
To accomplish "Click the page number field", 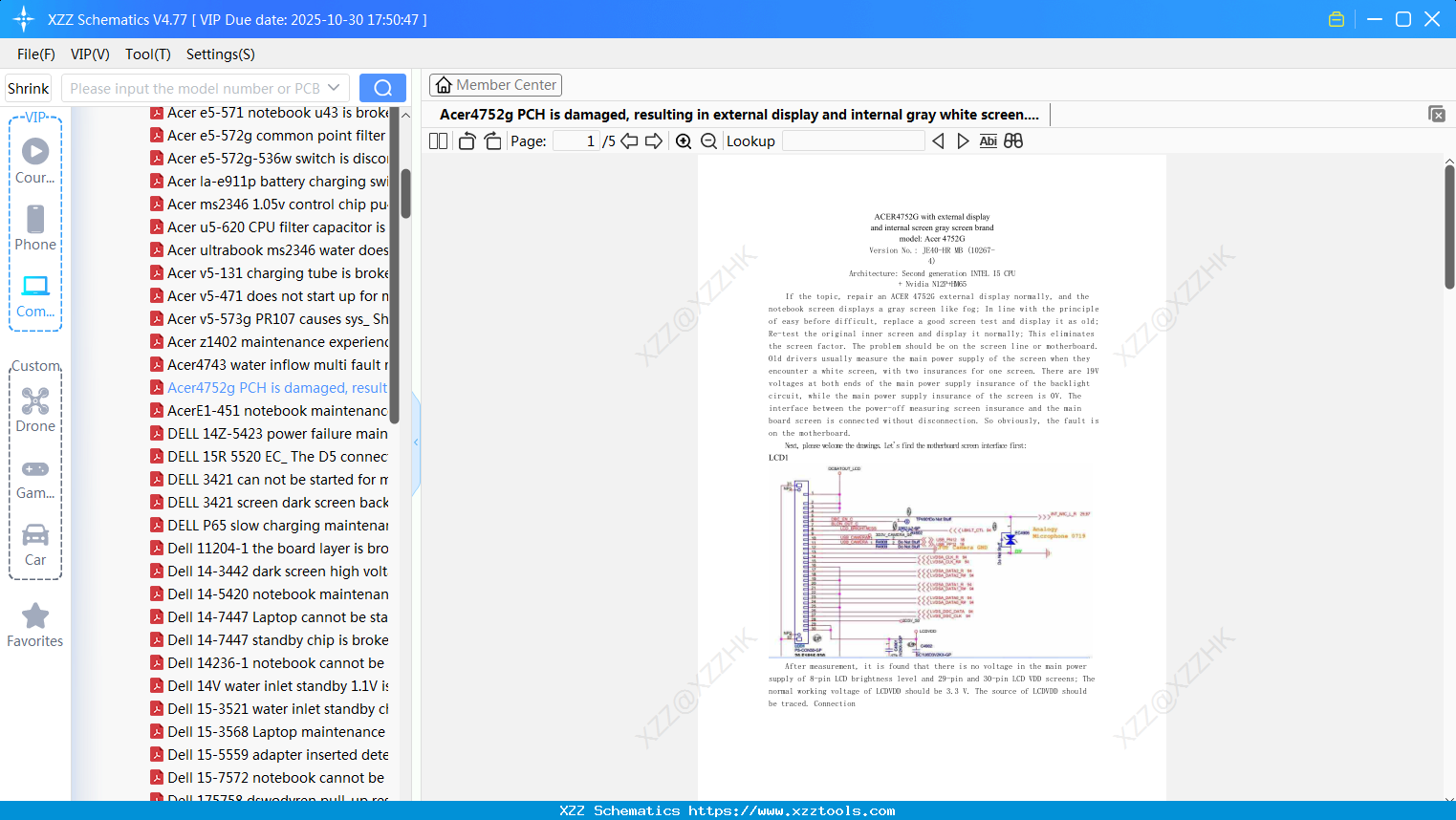I will (x=576, y=141).
